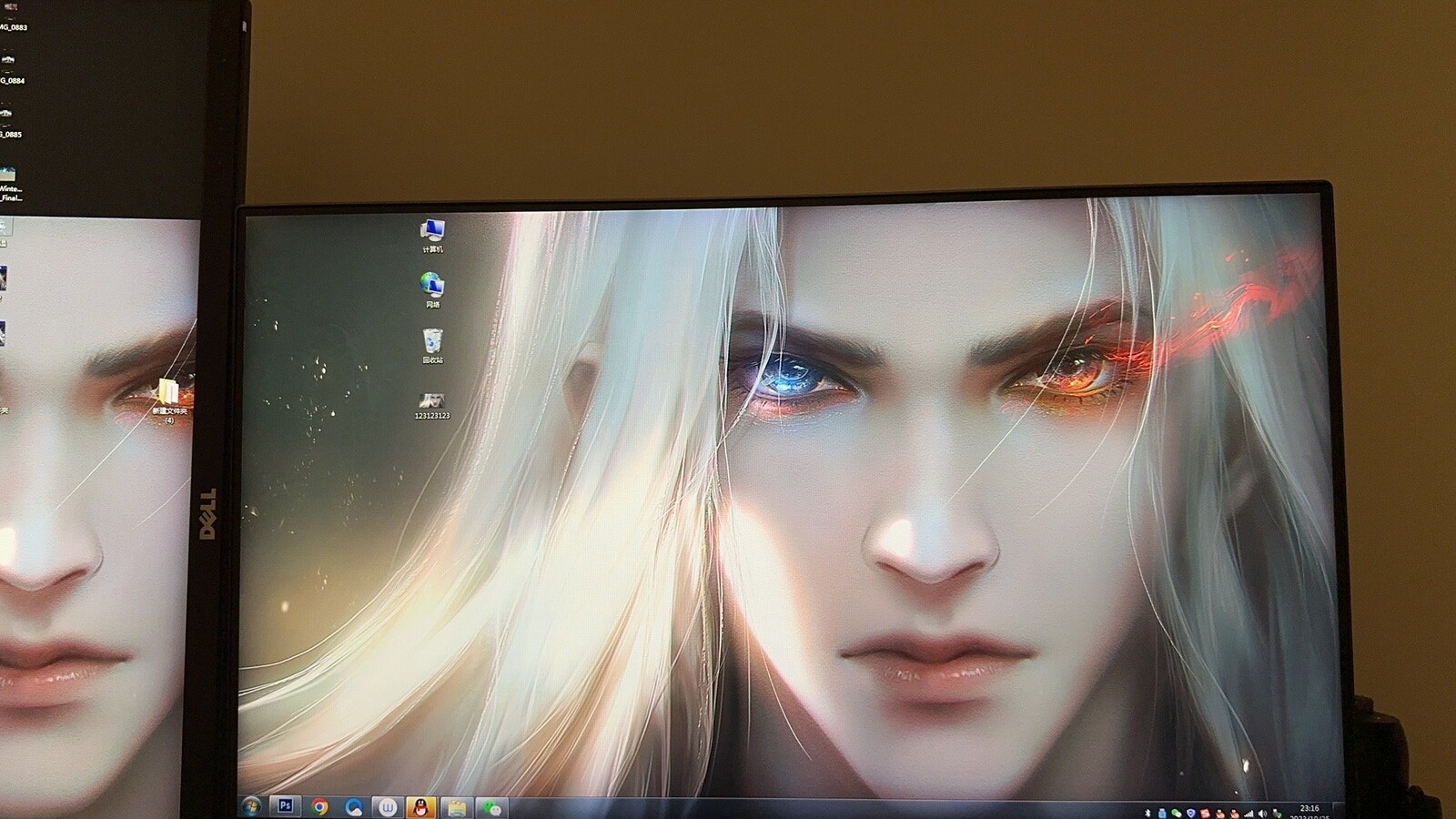
Task: Open the 网络 (Network) desktop icon
Action: (x=432, y=290)
